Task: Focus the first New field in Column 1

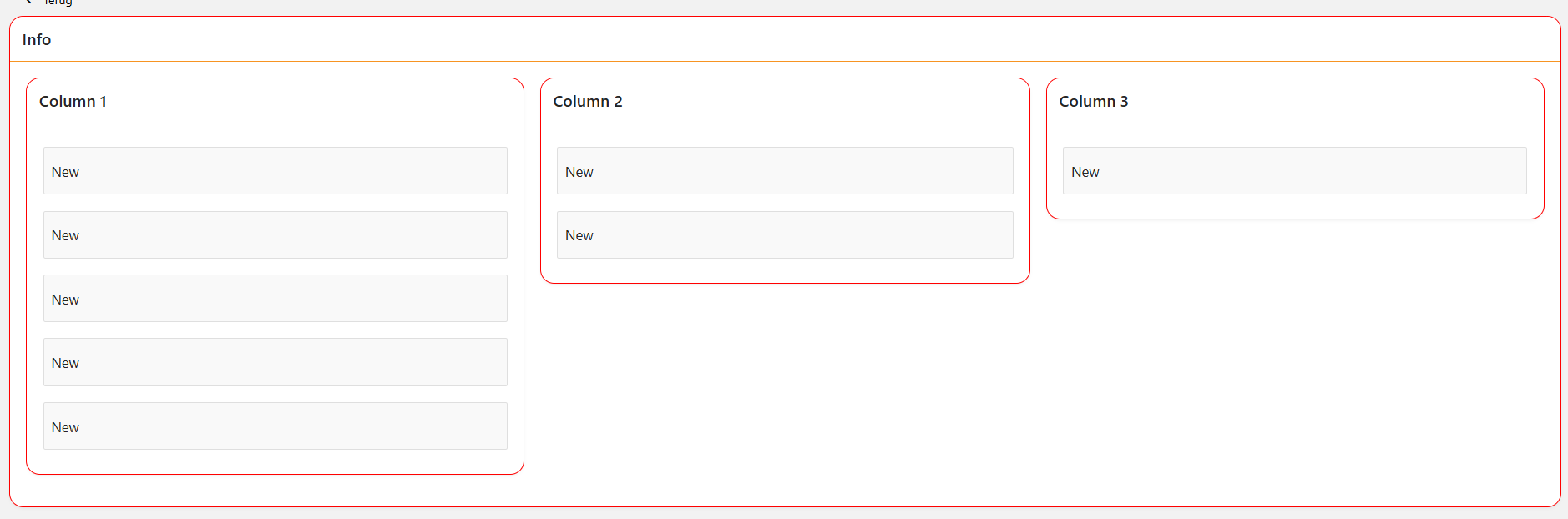Action: (x=275, y=171)
